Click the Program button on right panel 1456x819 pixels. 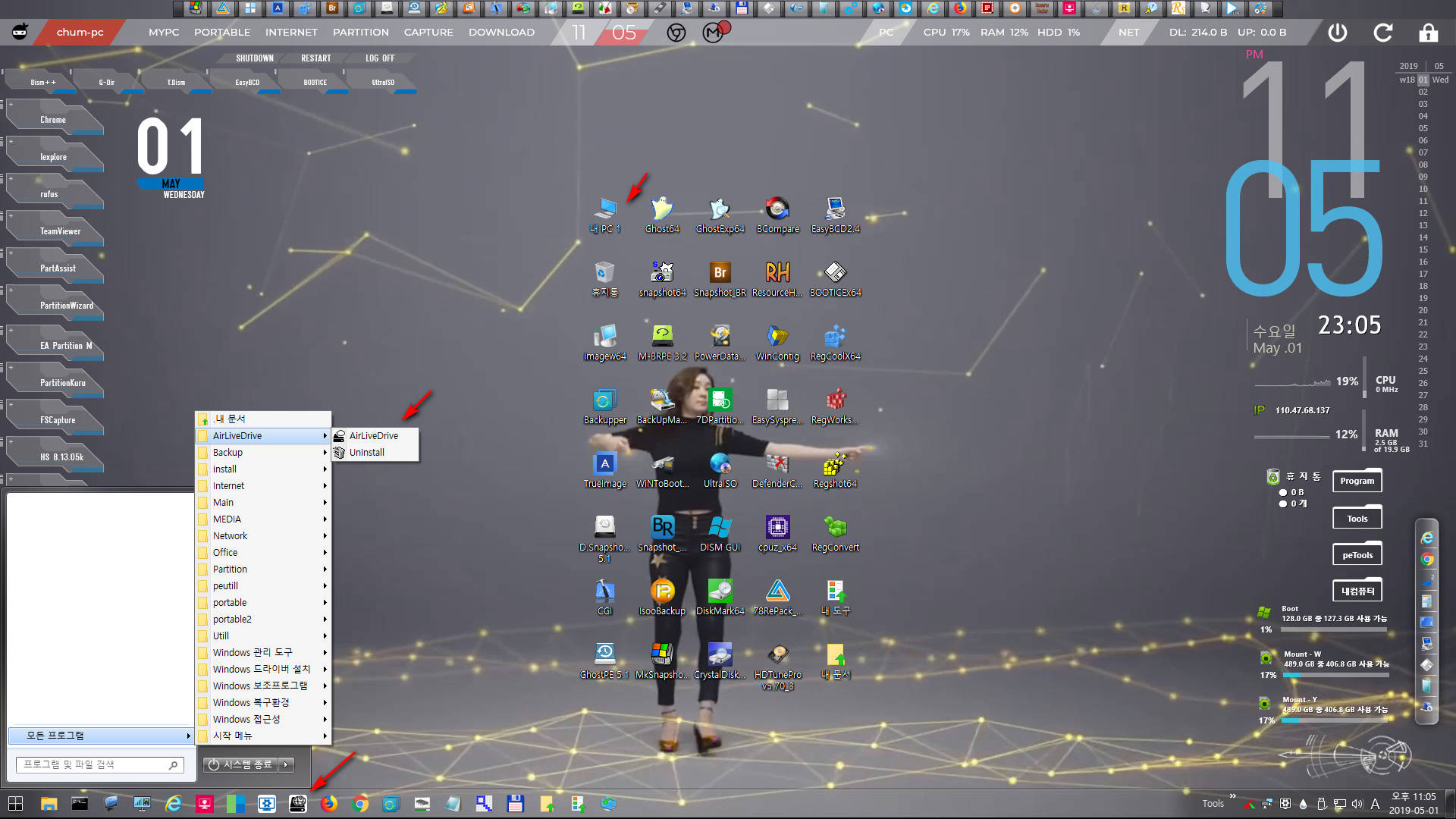(x=1357, y=481)
